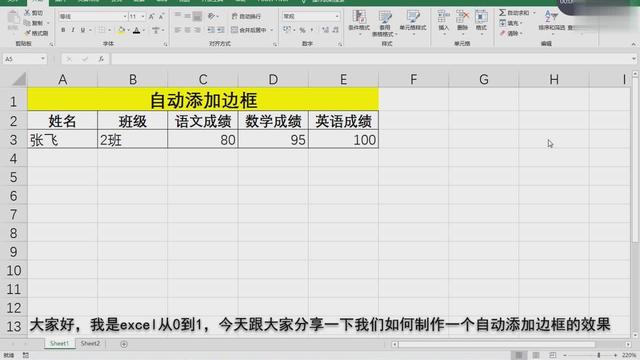
Task: Increase font size with larger A
Action: [151, 16]
